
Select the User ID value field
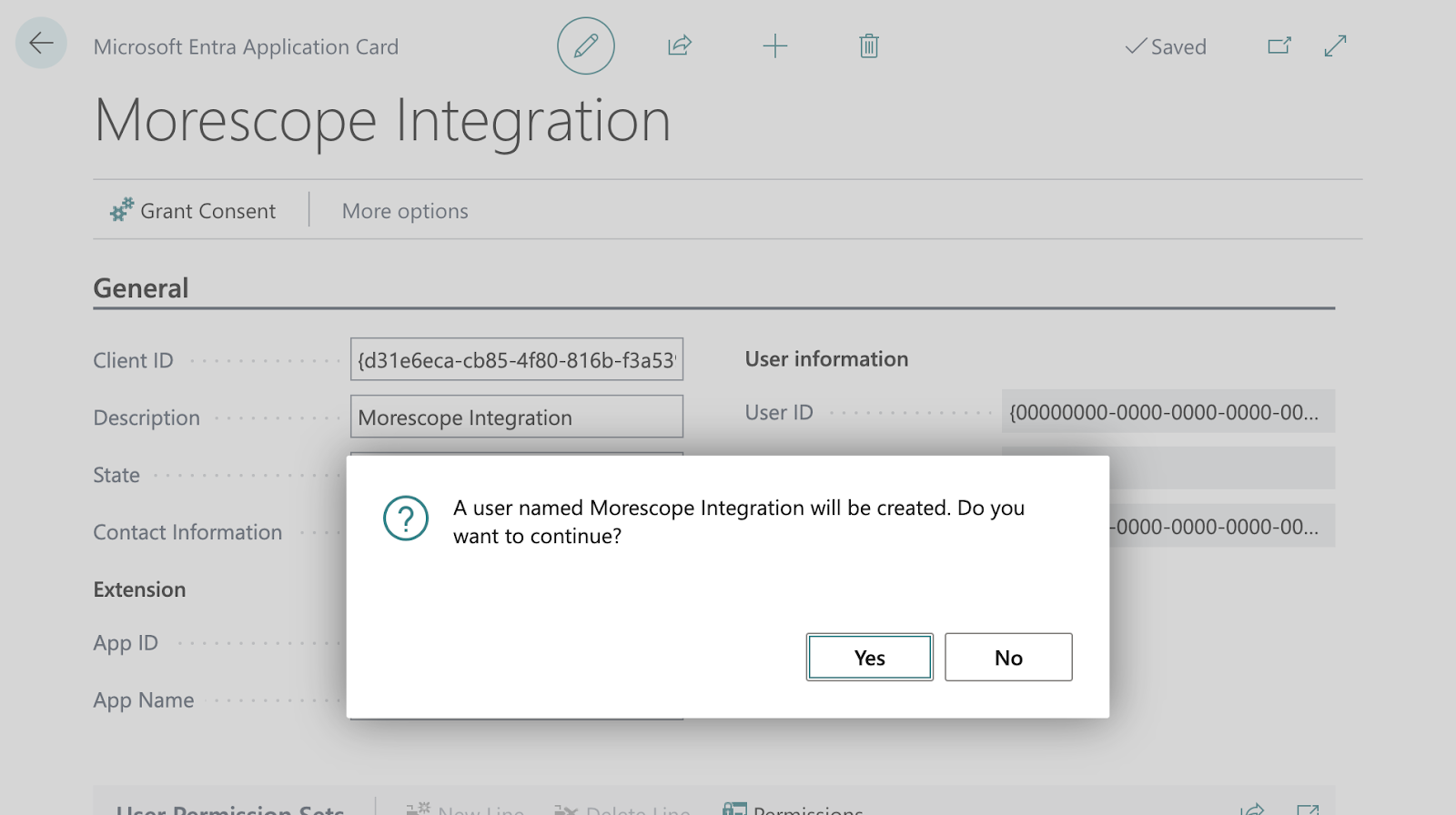1168,411
